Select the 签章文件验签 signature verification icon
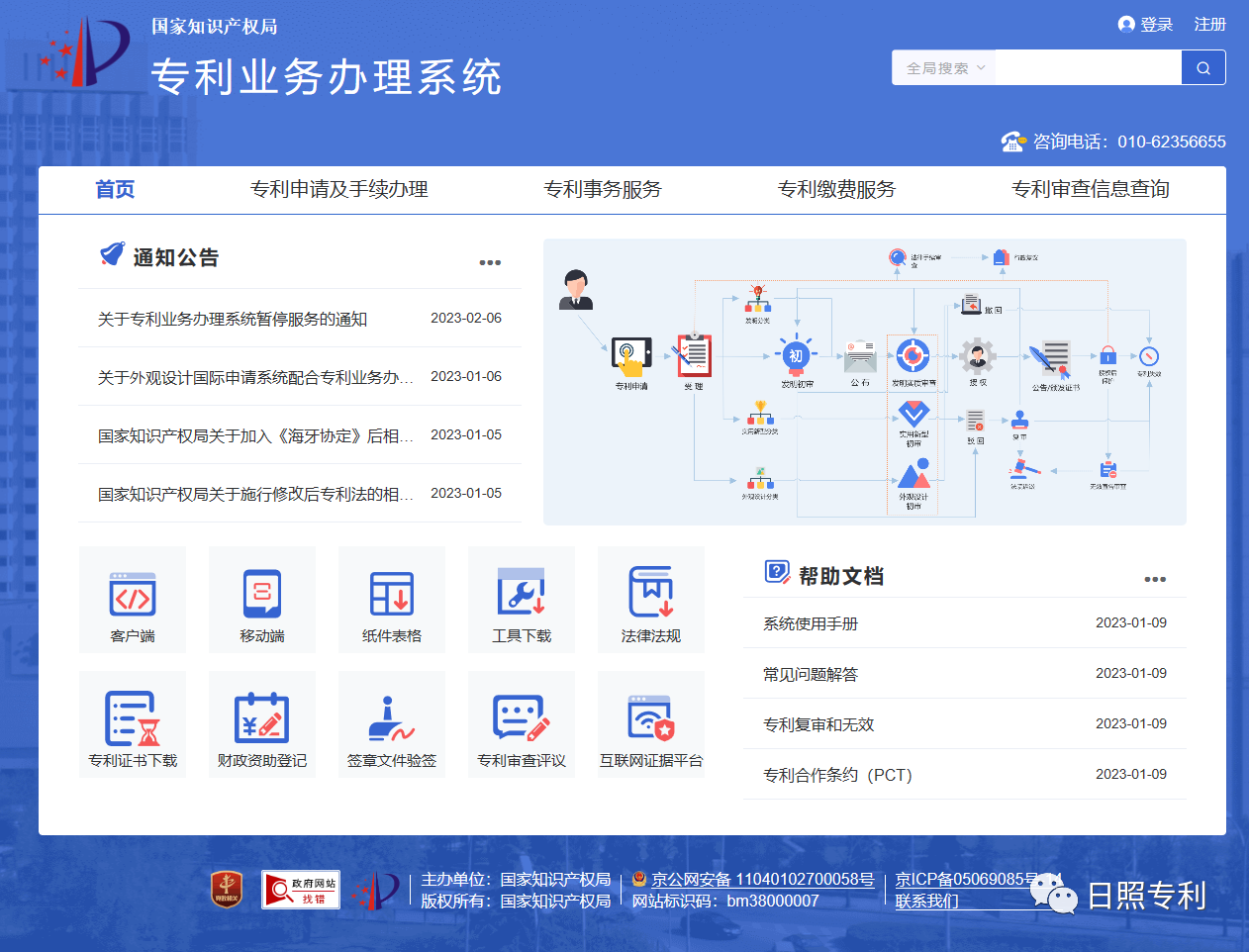Image resolution: width=1249 pixels, height=952 pixels. click(x=392, y=721)
